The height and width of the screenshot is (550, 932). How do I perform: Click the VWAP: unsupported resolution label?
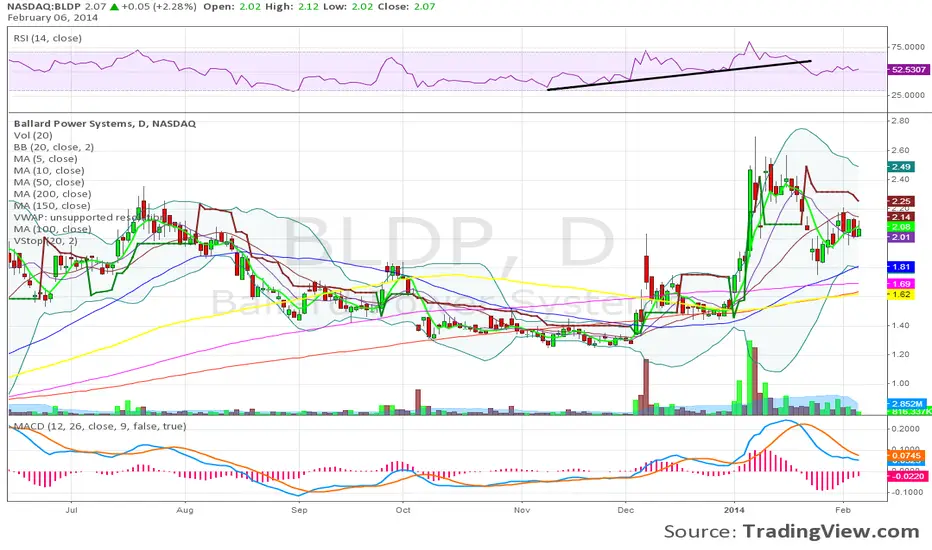point(87,217)
